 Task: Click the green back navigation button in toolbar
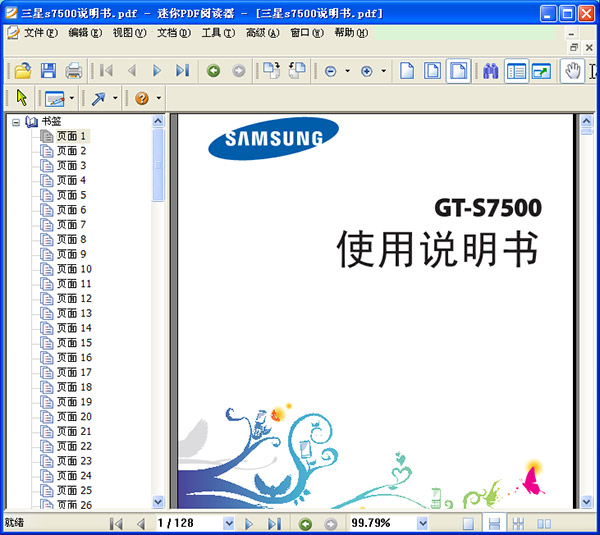tap(214, 71)
